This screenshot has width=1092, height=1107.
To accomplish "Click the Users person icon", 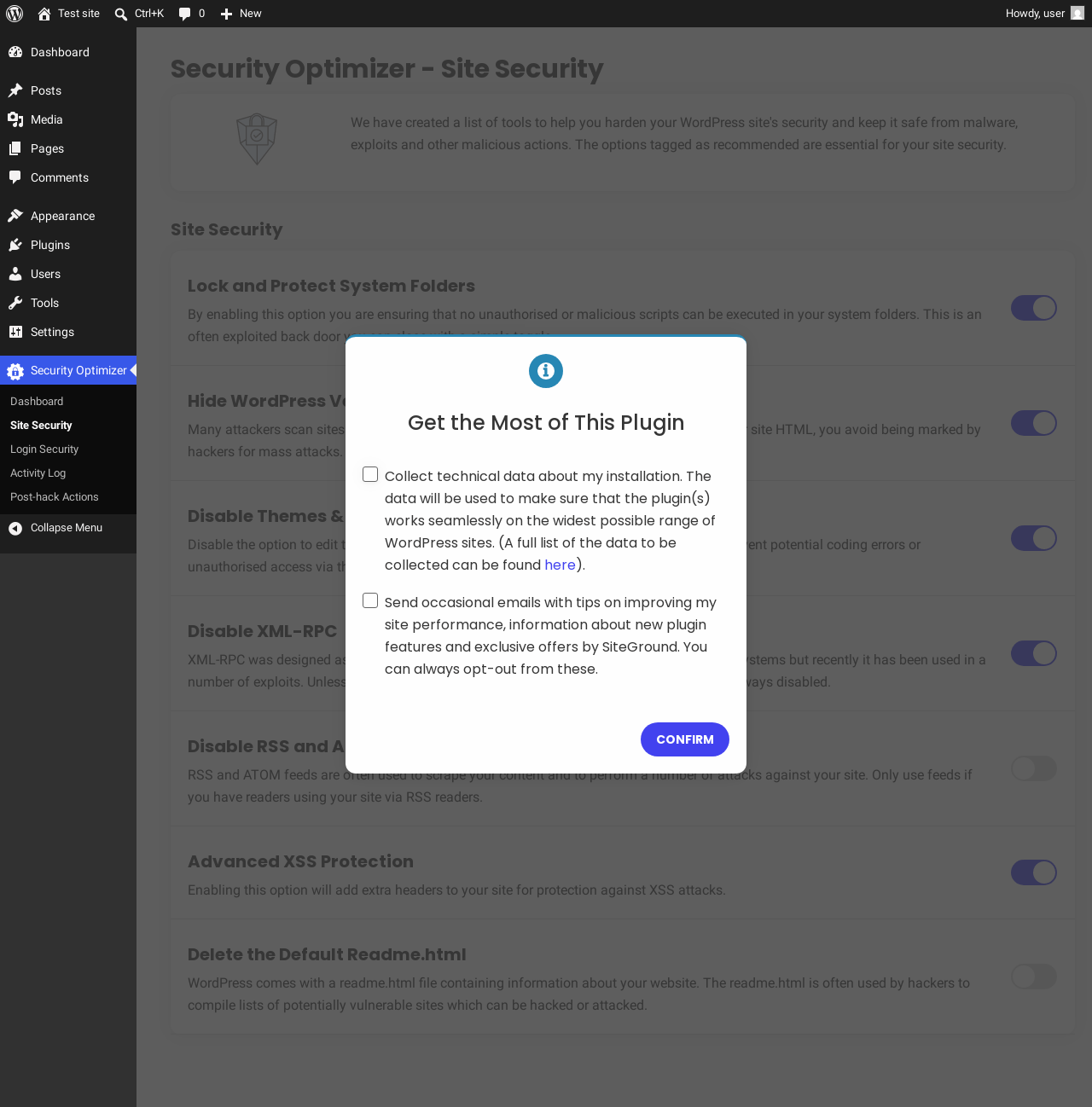I will [15, 274].
